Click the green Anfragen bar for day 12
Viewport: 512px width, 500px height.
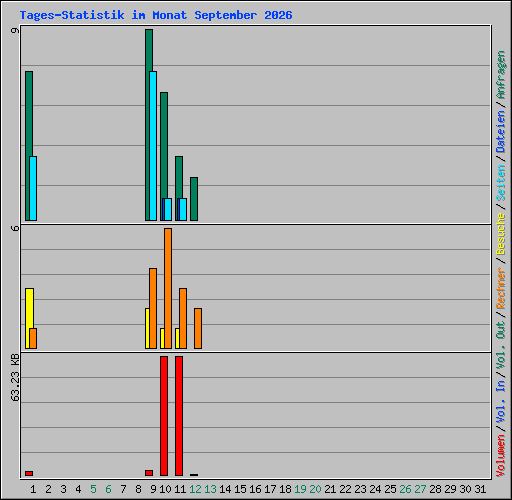click(194, 199)
